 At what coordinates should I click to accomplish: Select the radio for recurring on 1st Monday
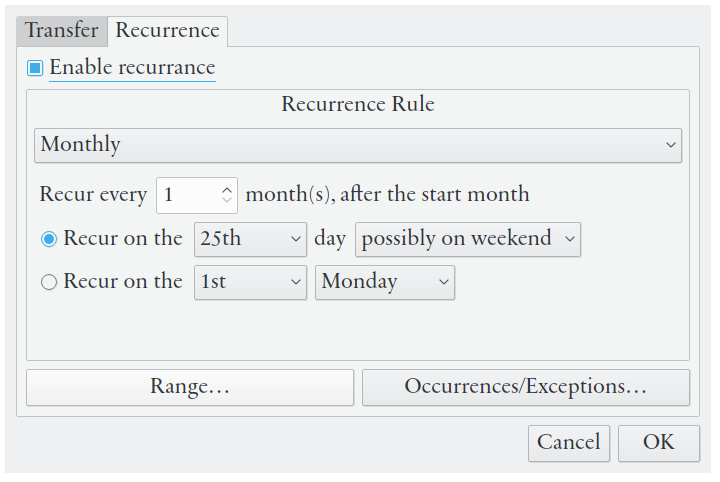[x=49, y=283]
